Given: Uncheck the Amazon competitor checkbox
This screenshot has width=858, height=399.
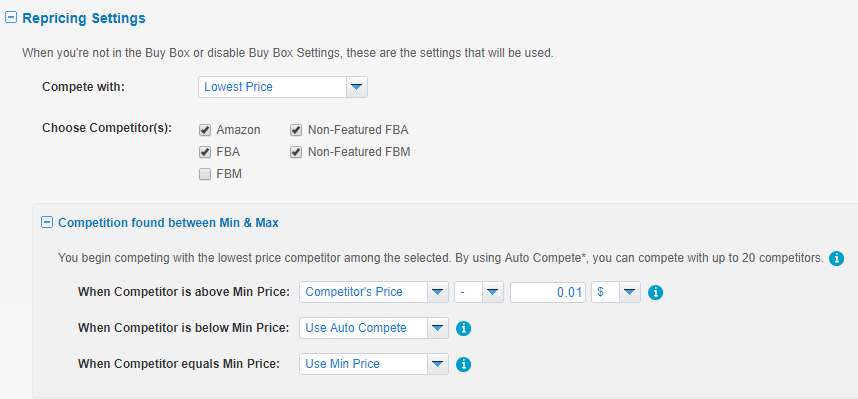Looking at the screenshot, I should [x=205, y=130].
